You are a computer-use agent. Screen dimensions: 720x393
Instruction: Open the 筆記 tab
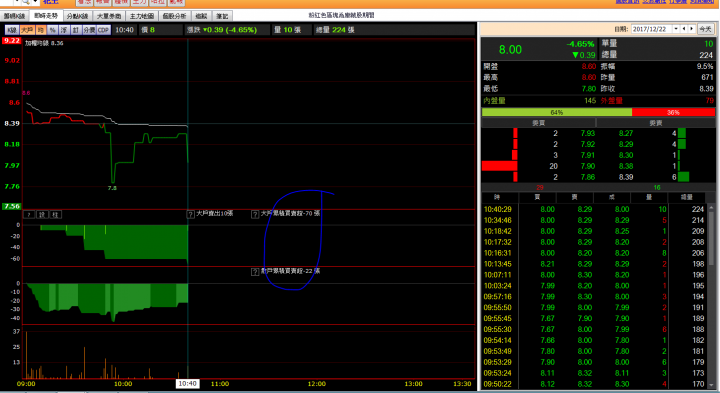222,16
